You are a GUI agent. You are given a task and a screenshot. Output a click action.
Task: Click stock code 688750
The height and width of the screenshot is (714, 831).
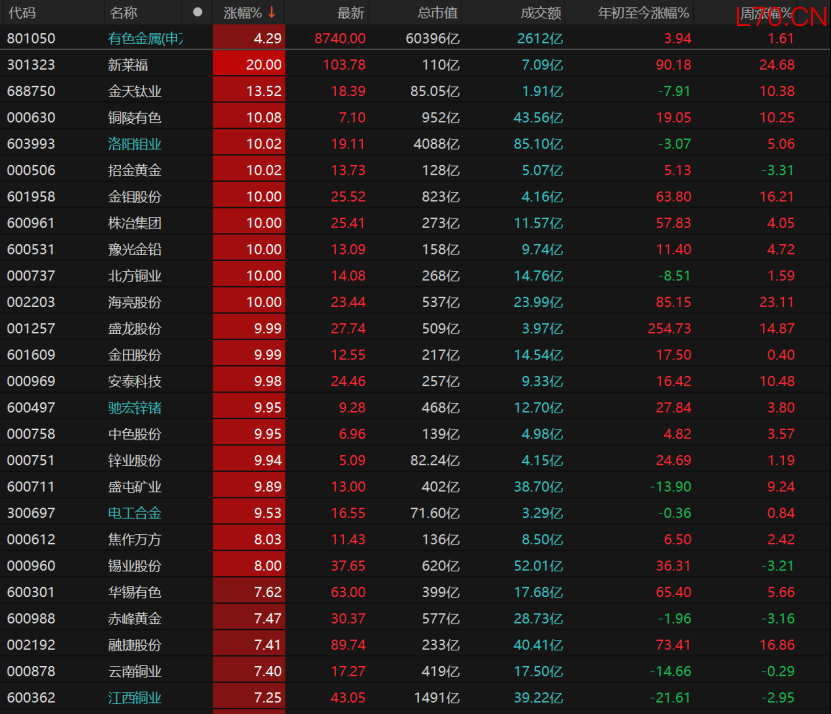tap(31, 91)
